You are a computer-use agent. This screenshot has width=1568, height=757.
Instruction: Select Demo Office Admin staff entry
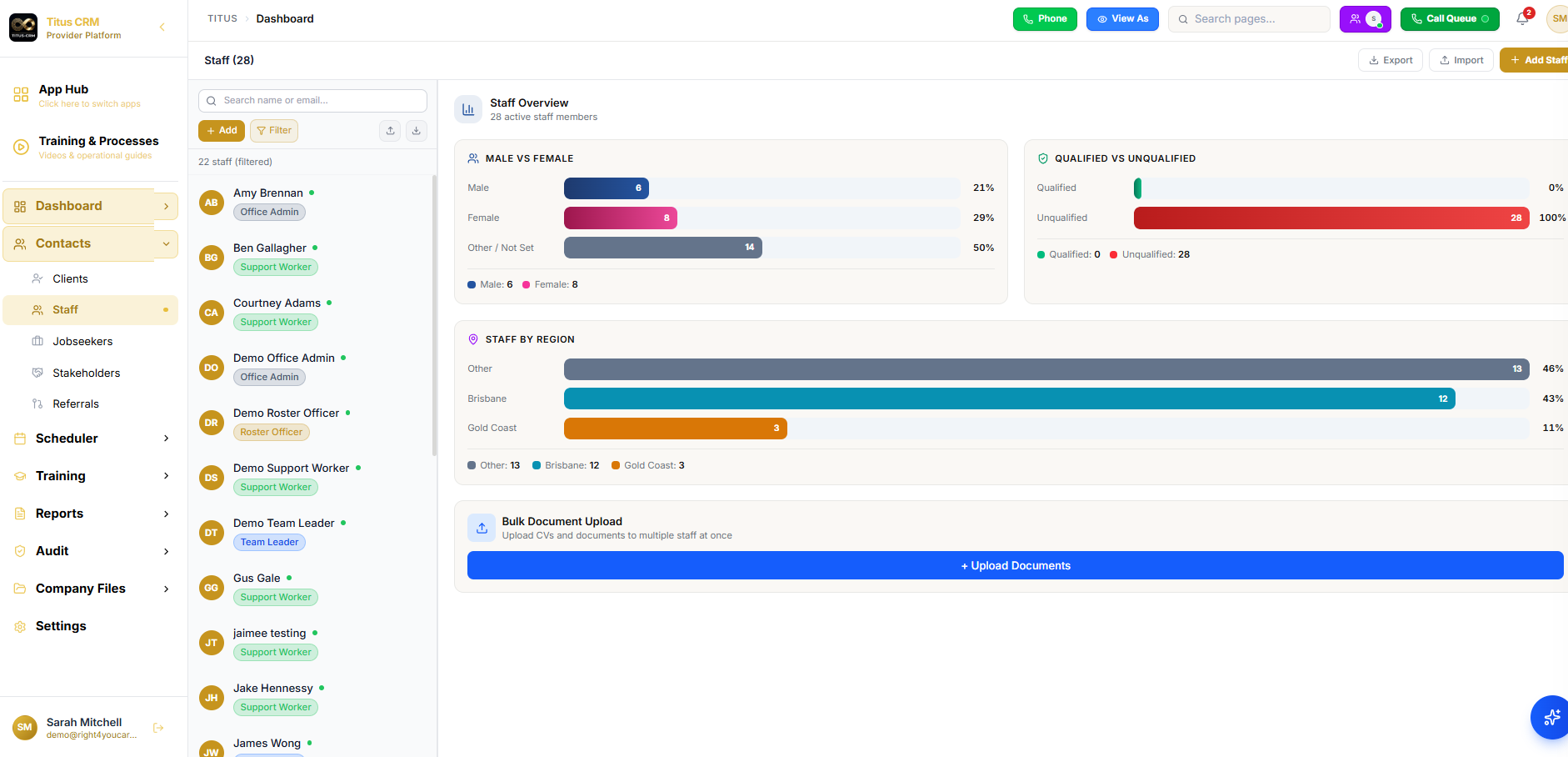(x=312, y=368)
